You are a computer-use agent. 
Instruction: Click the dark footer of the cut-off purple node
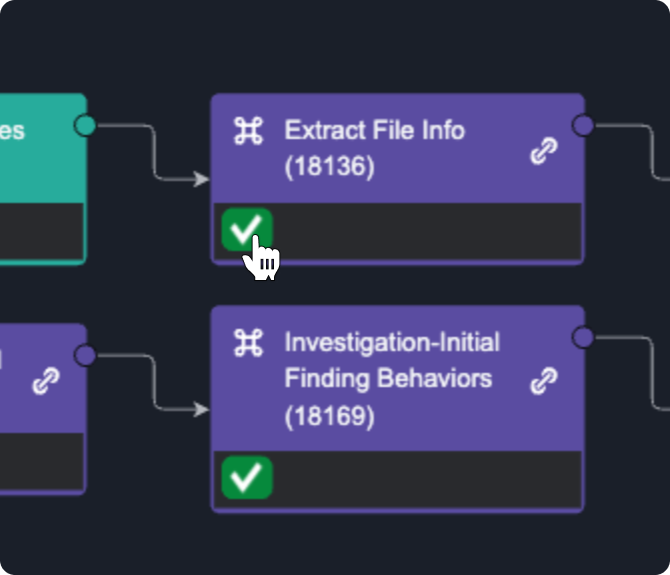pyautogui.click(x=40, y=461)
